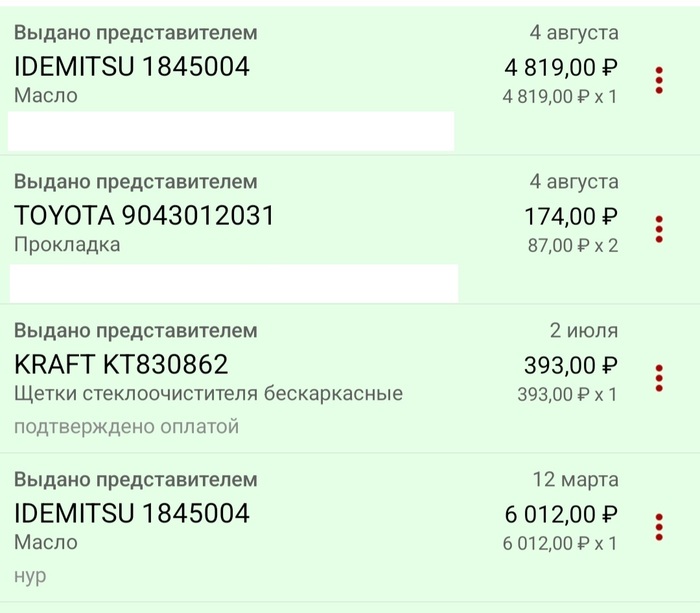Click white comment field under TOYOTA order
700x613 pixels.
coord(234,282)
